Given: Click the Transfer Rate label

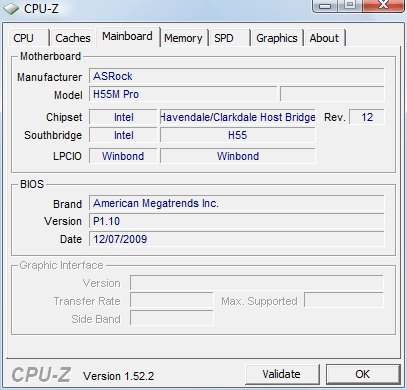Looking at the screenshot, I should pyautogui.click(x=87, y=301).
